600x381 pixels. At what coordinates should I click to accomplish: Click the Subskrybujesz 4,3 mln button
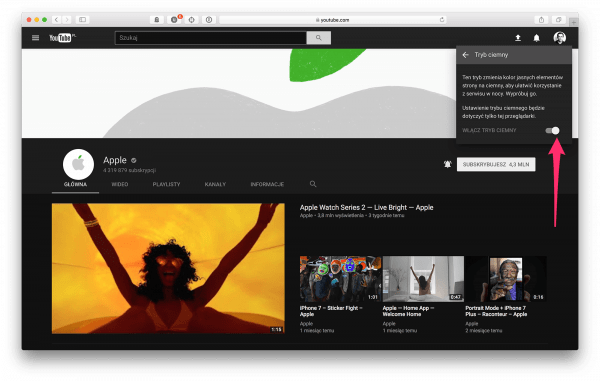pyautogui.click(x=496, y=164)
